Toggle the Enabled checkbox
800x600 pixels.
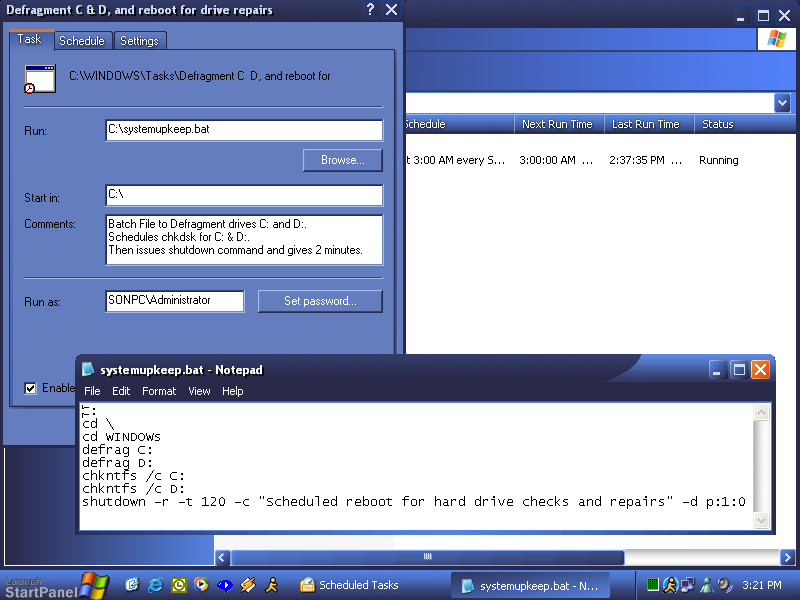pos(31,388)
